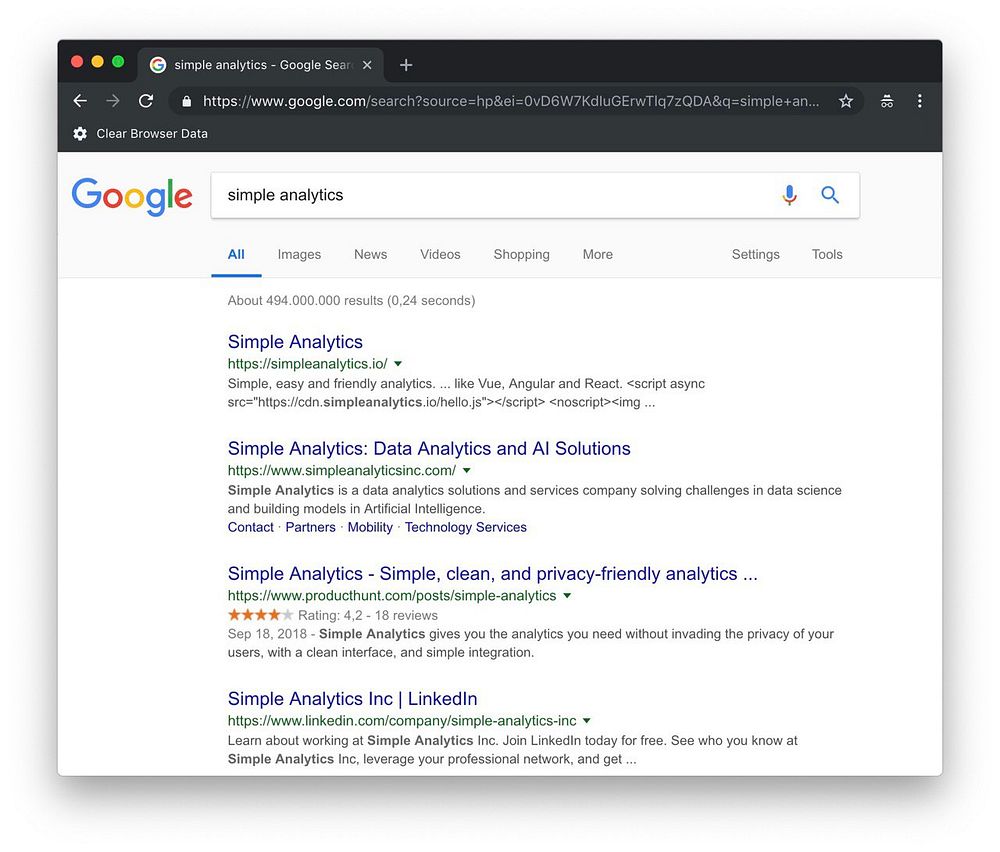Viewport: 1000px width, 852px height.
Task: Open a new tab with plus button
Action: pyautogui.click(x=406, y=65)
